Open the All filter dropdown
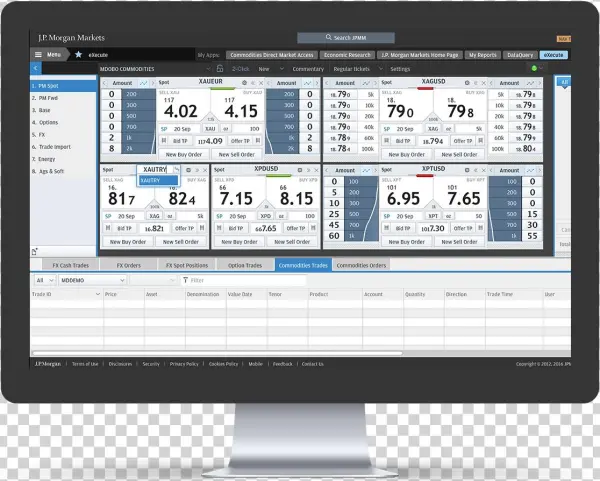The image size is (600, 481). tap(45, 281)
